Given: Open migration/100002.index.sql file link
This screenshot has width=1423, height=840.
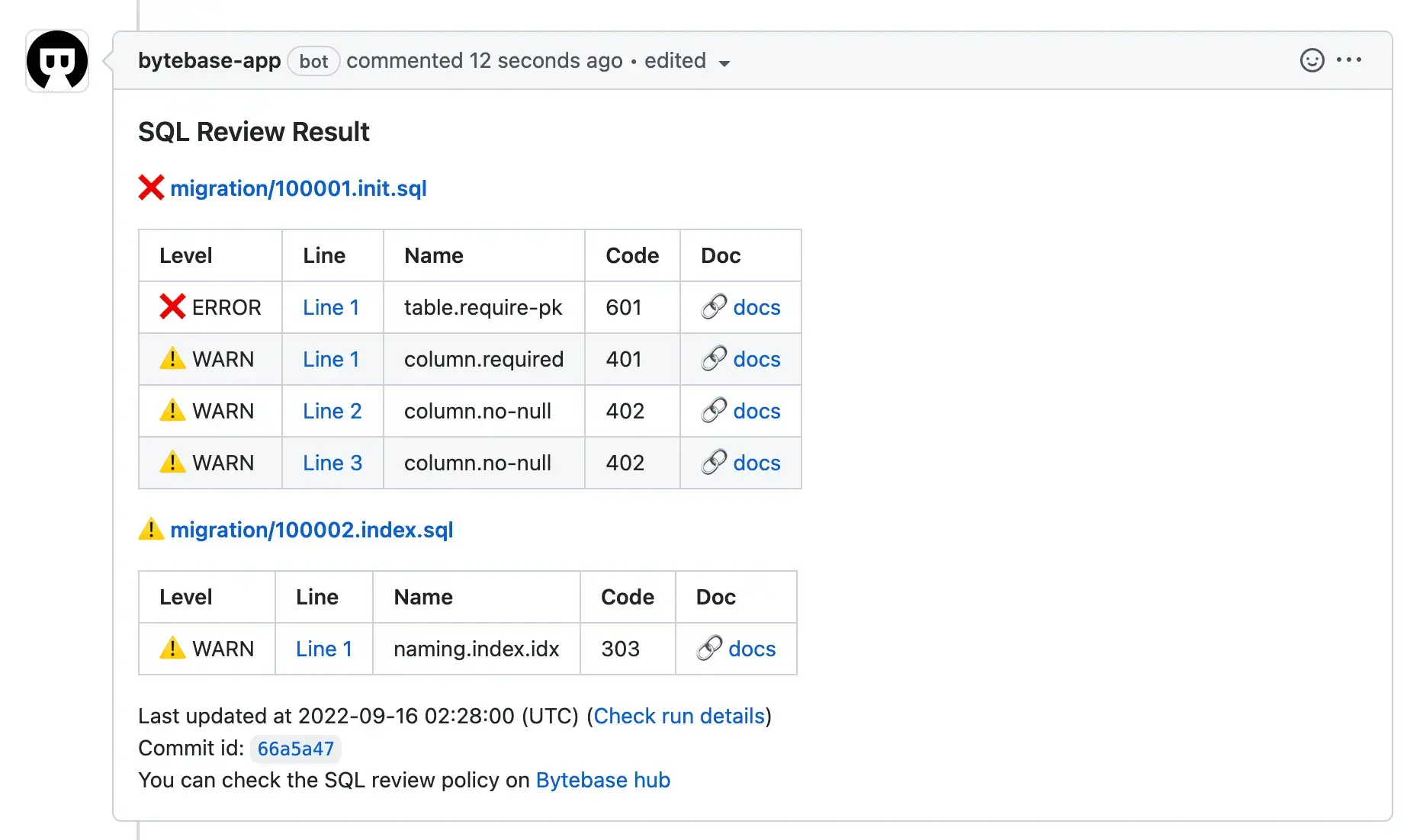Looking at the screenshot, I should click(313, 530).
